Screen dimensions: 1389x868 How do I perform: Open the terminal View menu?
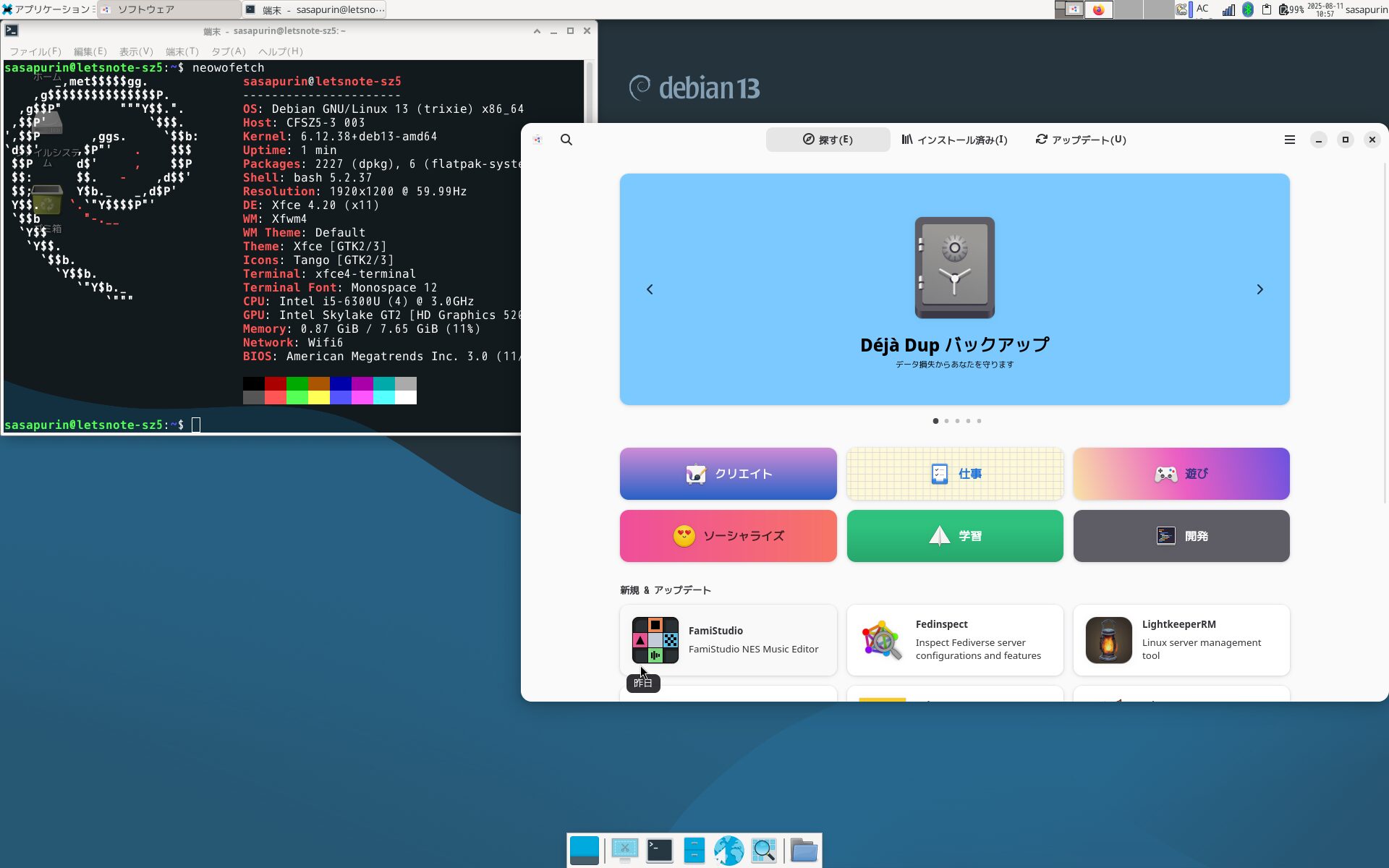point(136,51)
